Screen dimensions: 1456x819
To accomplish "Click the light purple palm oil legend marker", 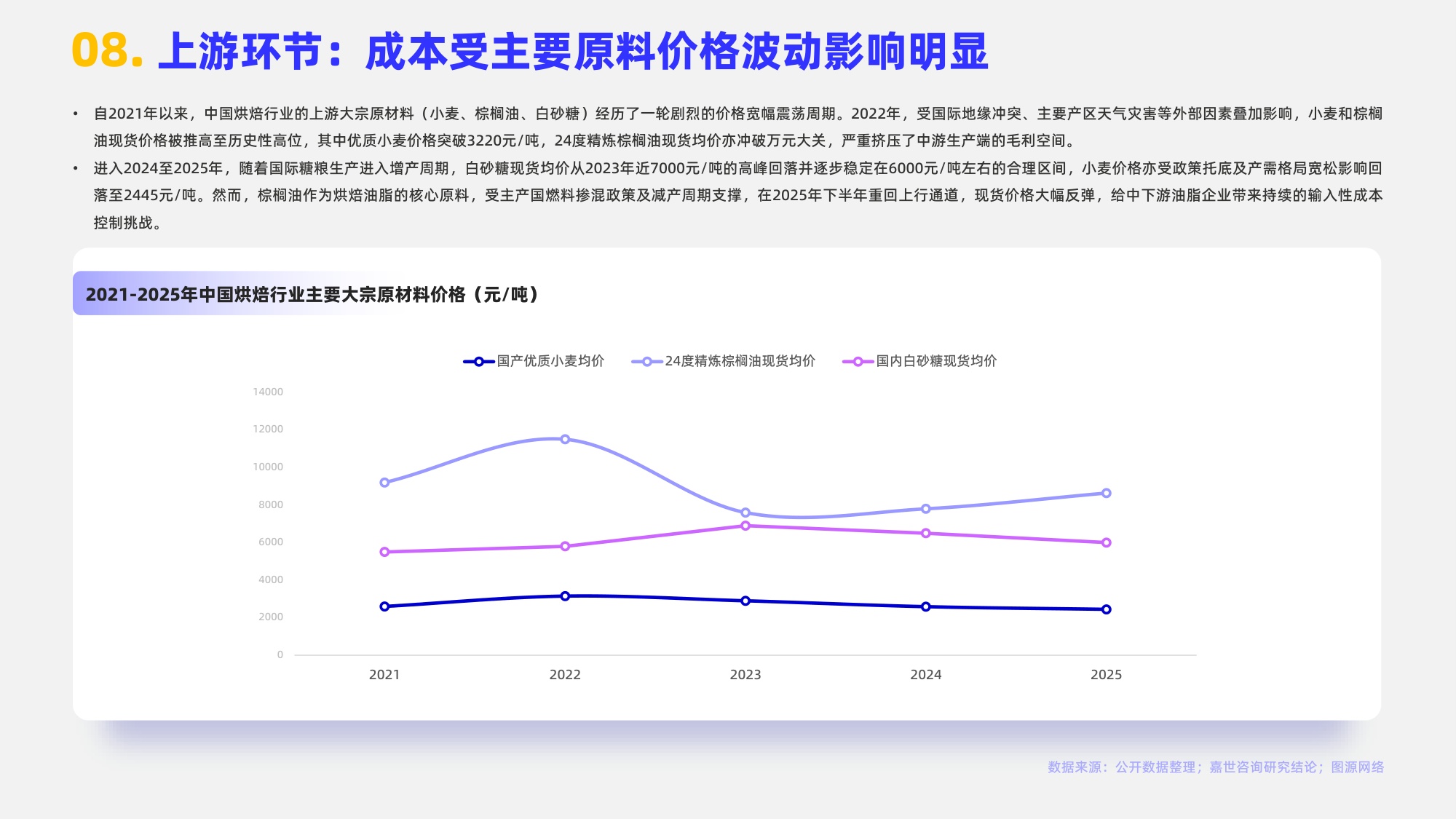I will click(646, 362).
